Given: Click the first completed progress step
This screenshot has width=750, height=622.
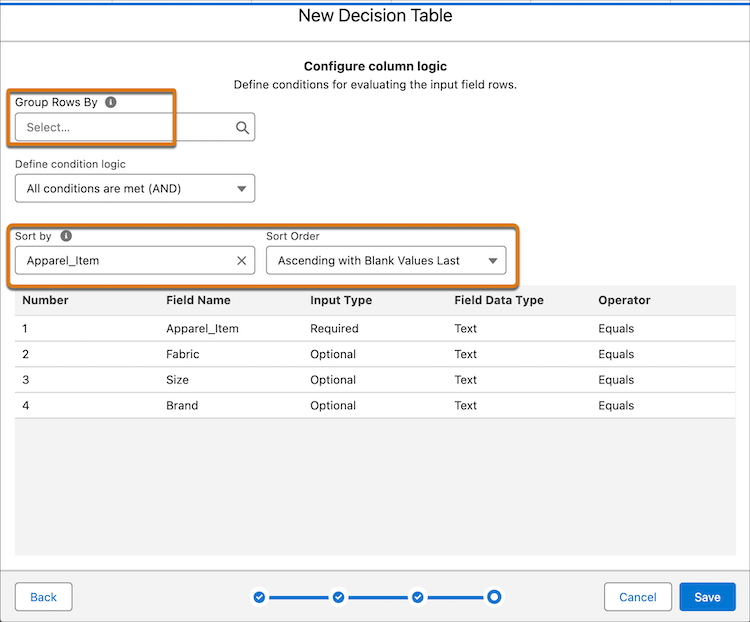Looking at the screenshot, I should click(259, 597).
